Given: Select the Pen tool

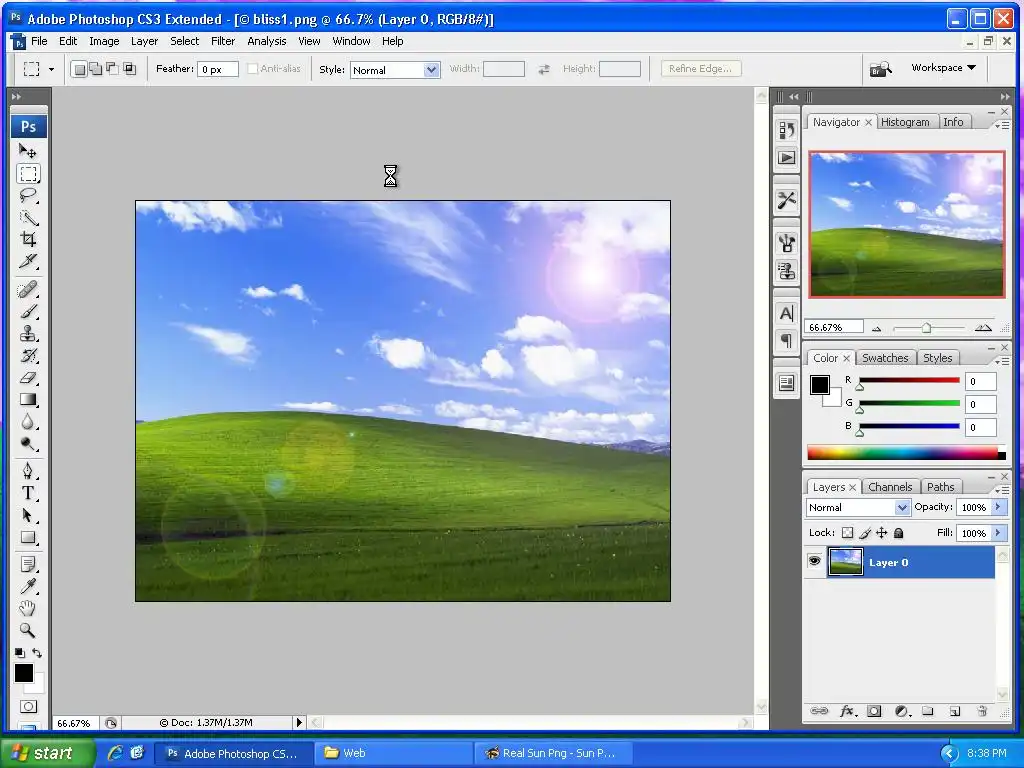Looking at the screenshot, I should tap(27, 471).
